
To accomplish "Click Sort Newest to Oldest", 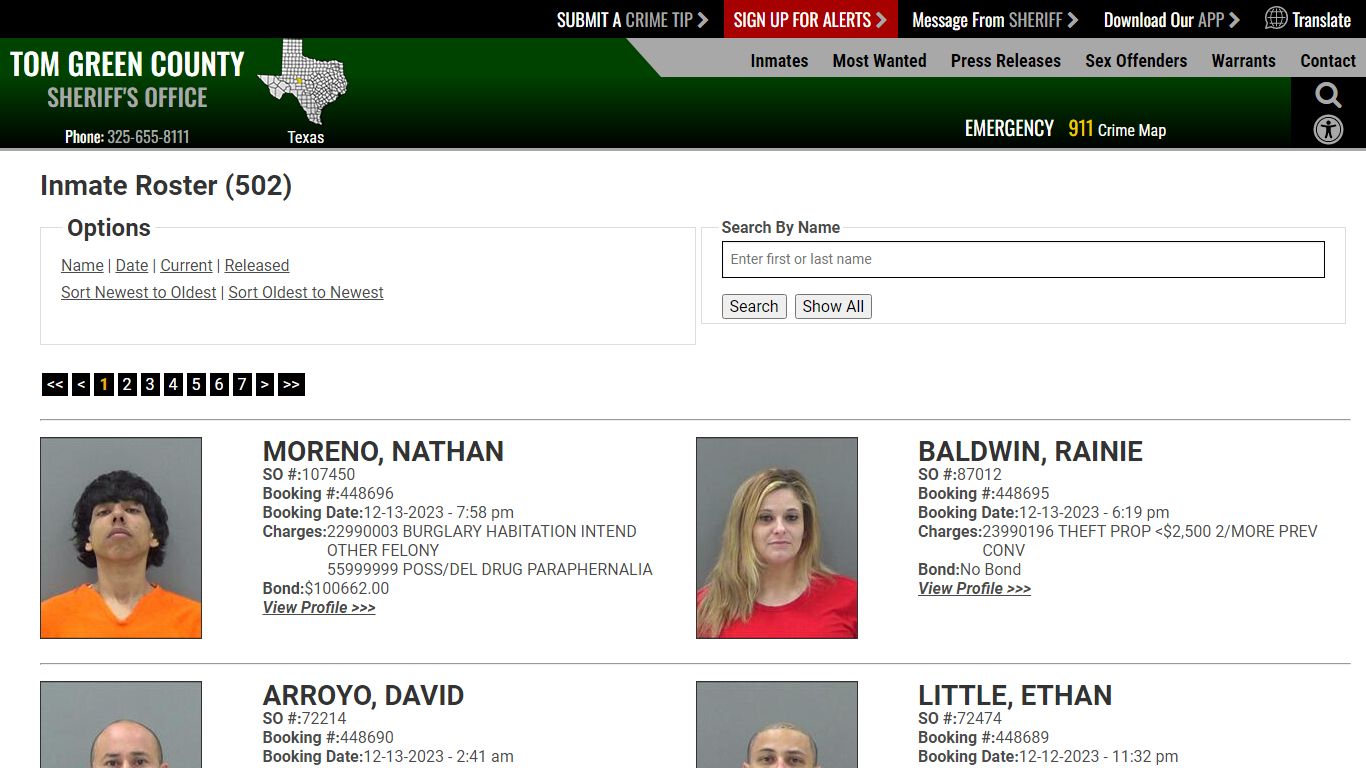I will (x=138, y=292).
